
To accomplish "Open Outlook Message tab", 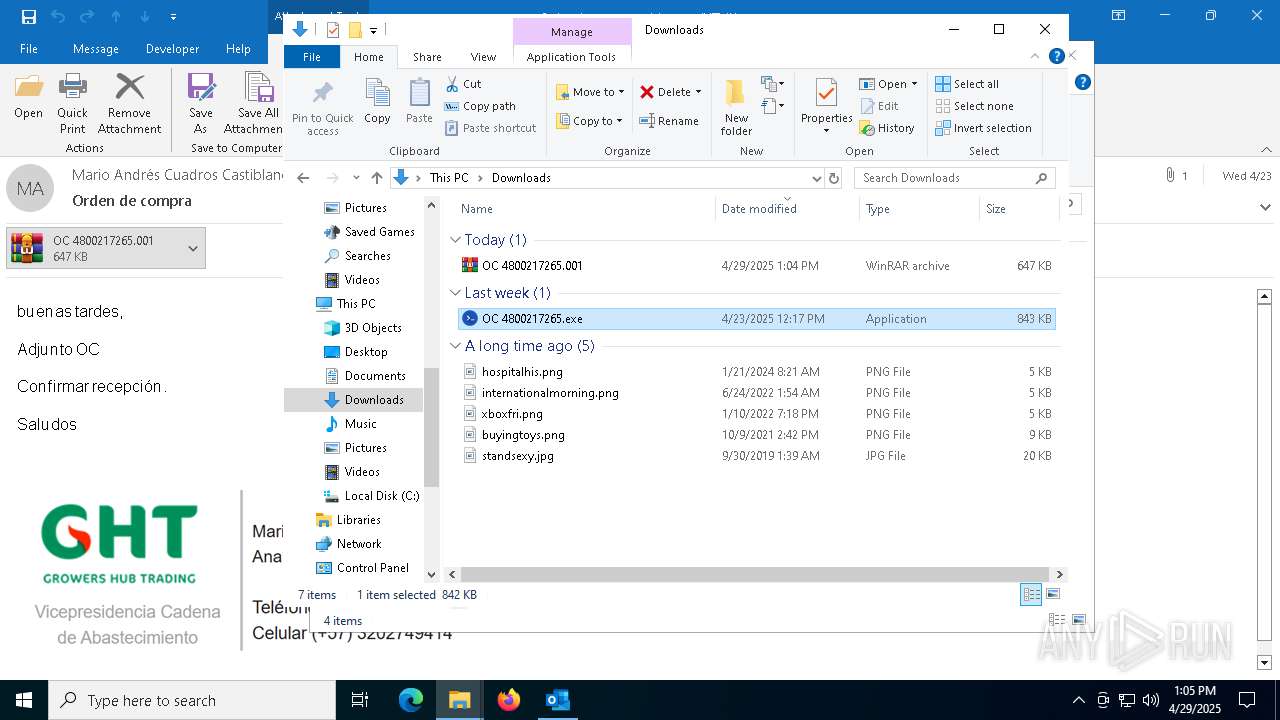I will 96,49.
